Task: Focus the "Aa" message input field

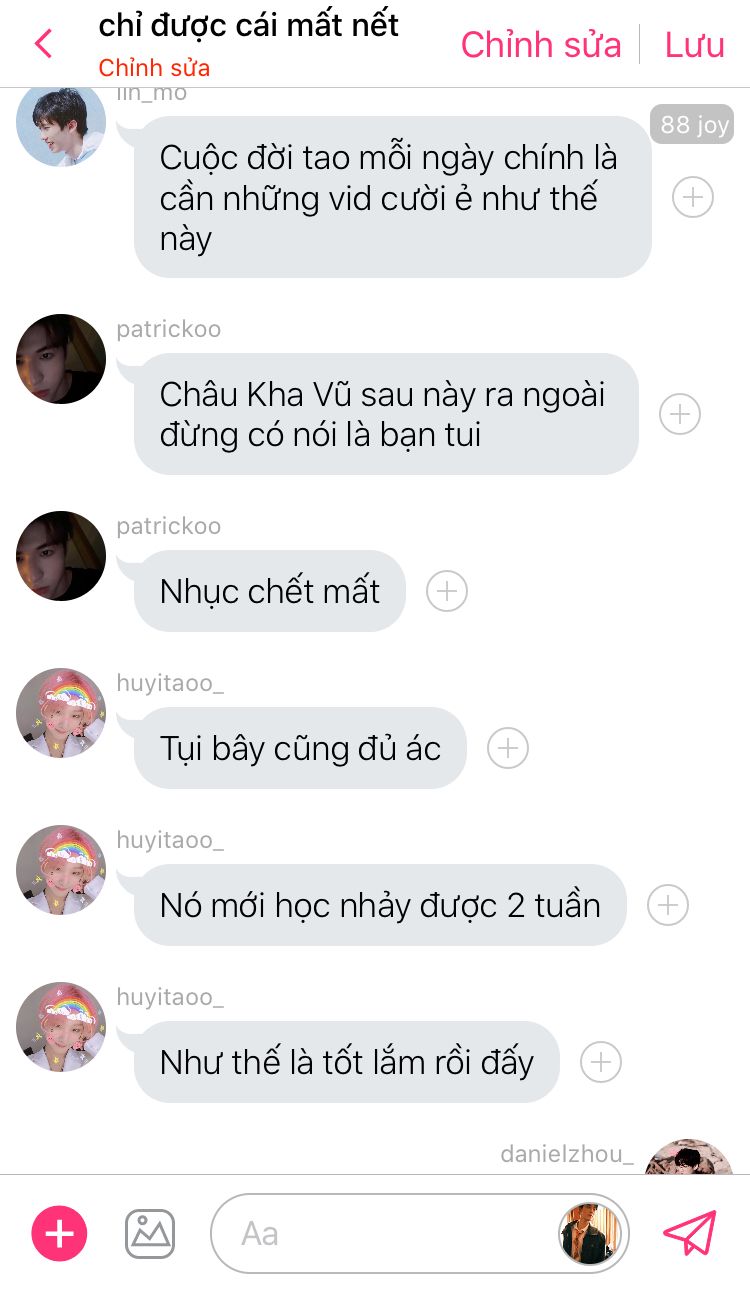Action: (385, 1233)
